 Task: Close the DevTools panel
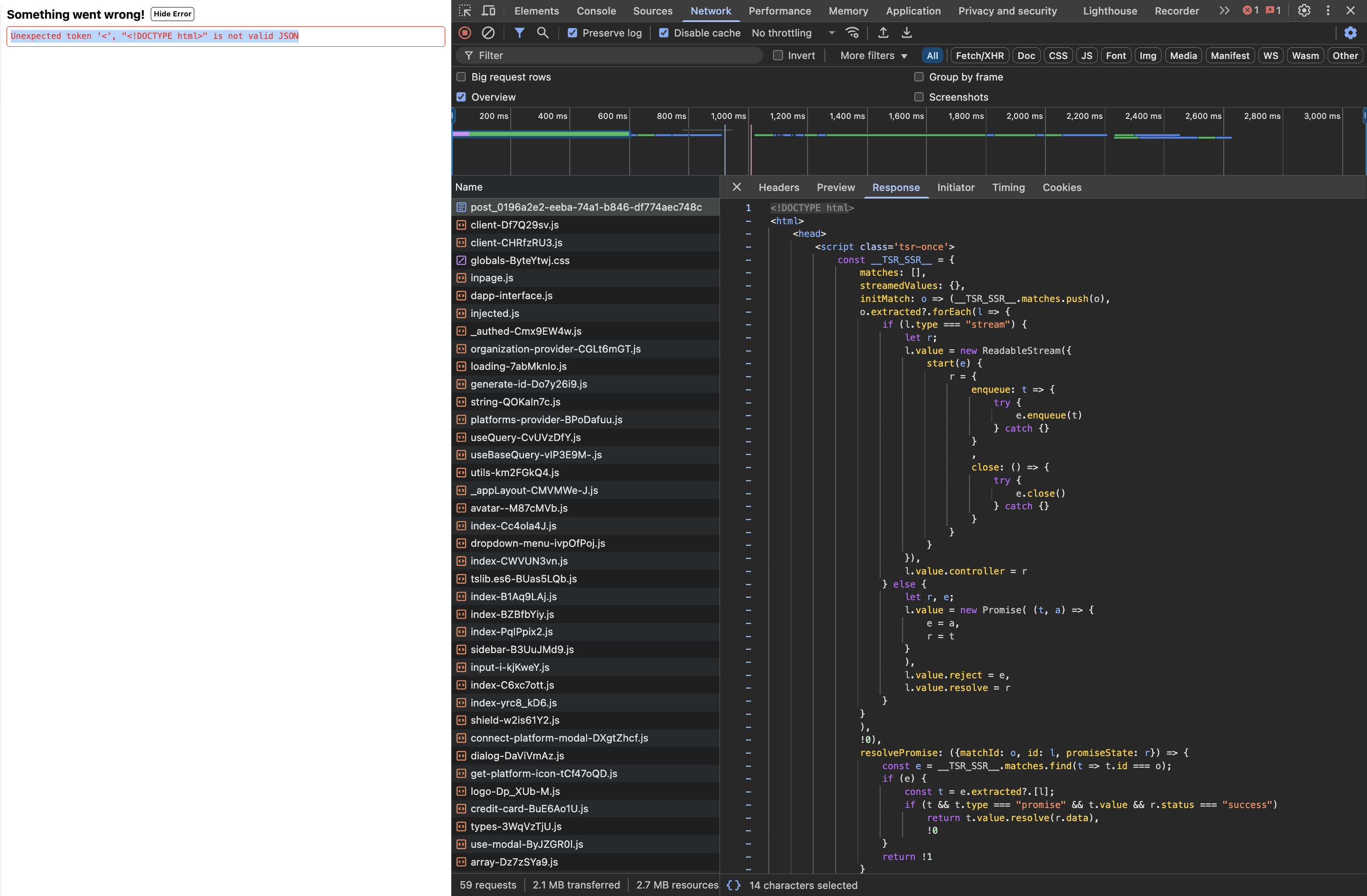[x=1351, y=10]
